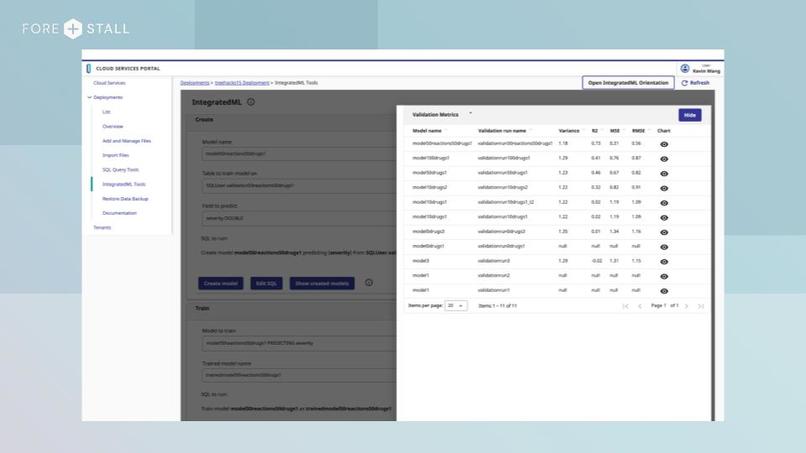View chart for validationrun50drugs1 row
The width and height of the screenshot is (806, 453).
coord(664,174)
